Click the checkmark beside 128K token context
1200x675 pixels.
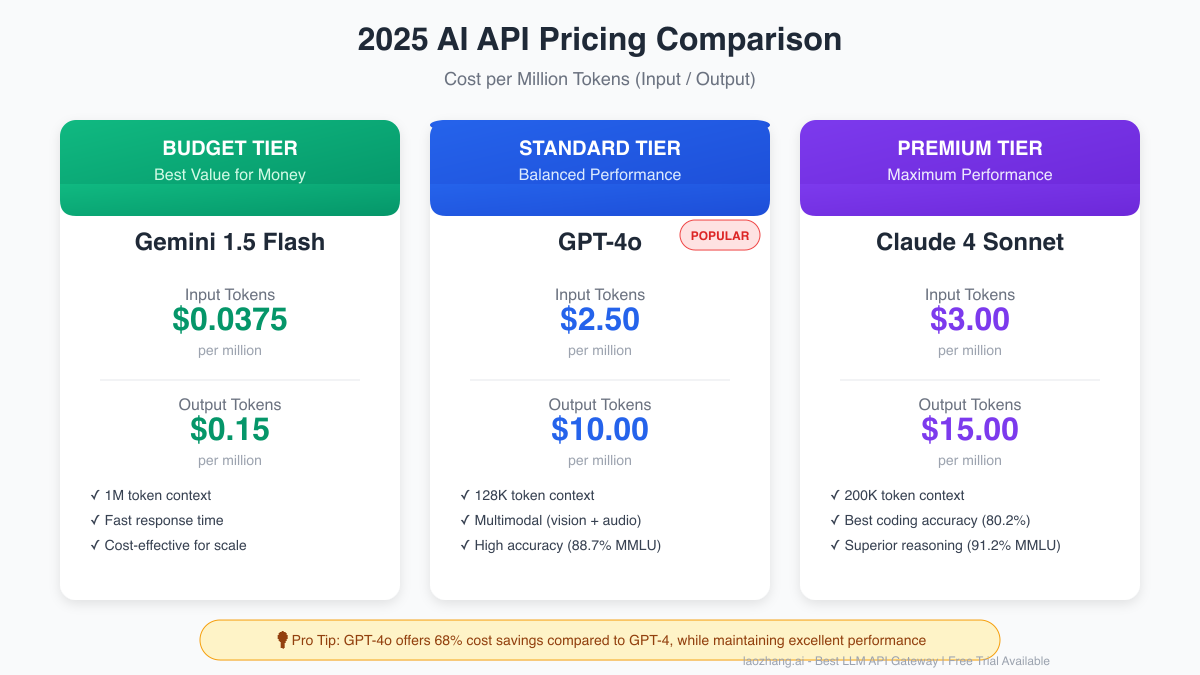tap(465, 495)
